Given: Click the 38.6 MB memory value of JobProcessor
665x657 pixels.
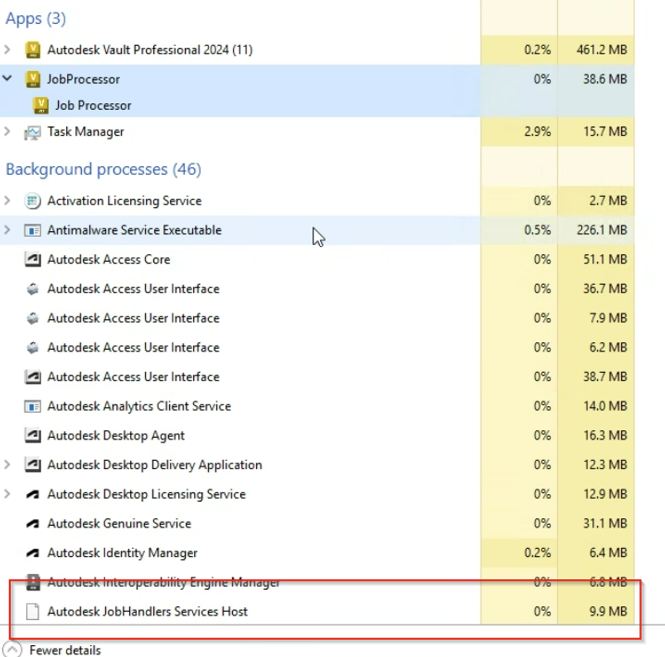Looking at the screenshot, I should [605, 79].
